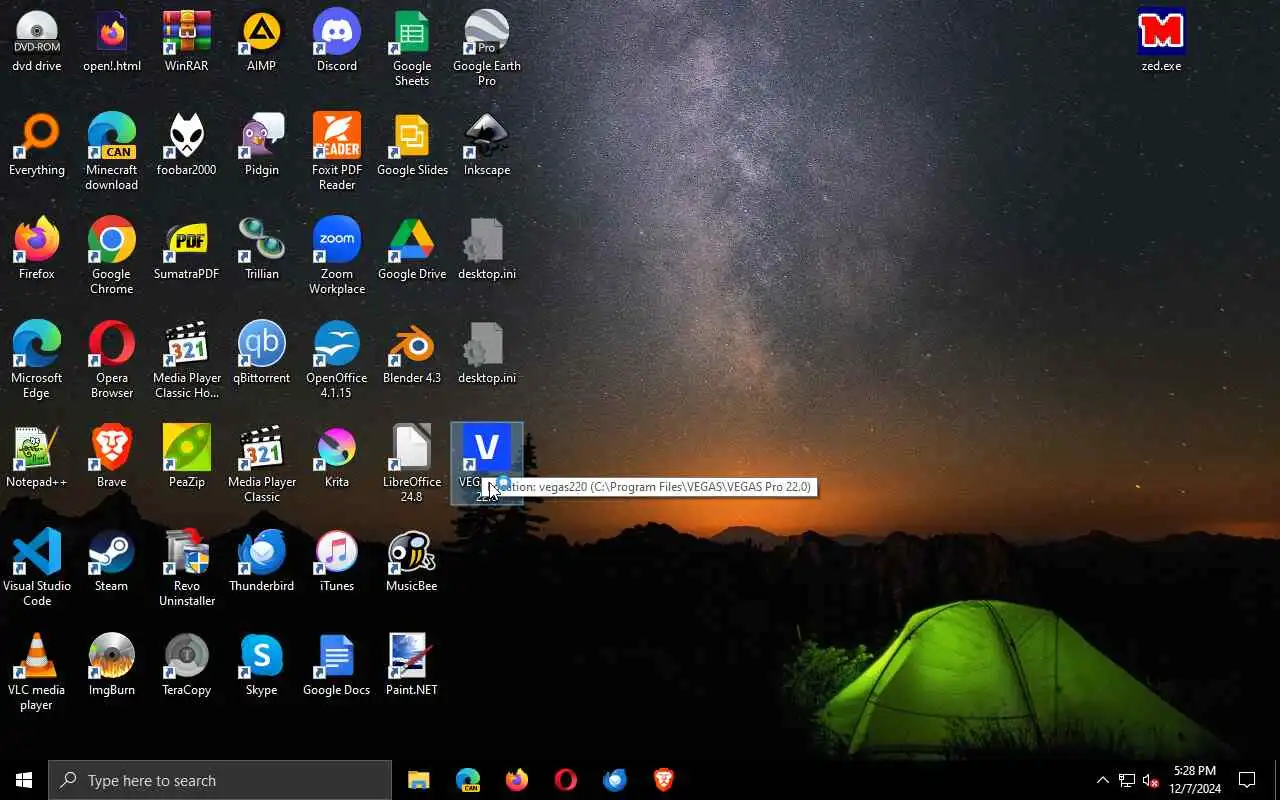Select the zed.exe desktop icon
Image resolution: width=1280 pixels, height=800 pixels.
point(1162,40)
